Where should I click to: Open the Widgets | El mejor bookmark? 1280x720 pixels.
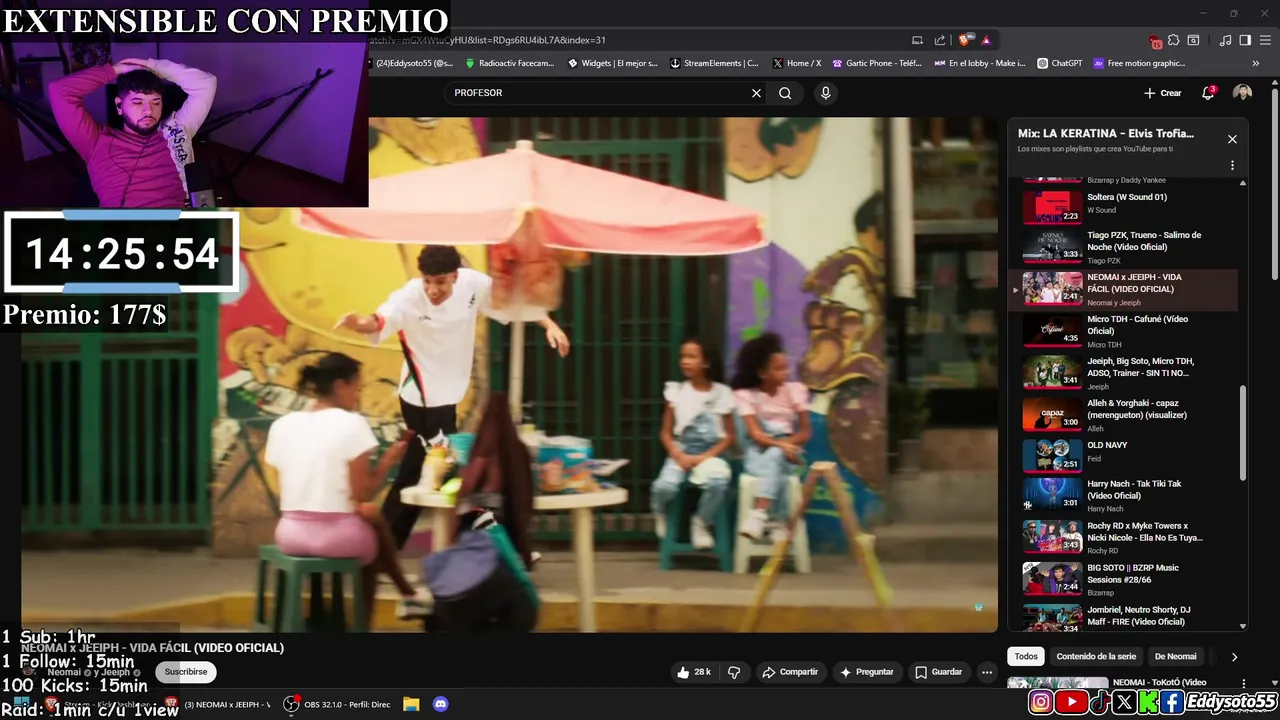pyautogui.click(x=613, y=63)
